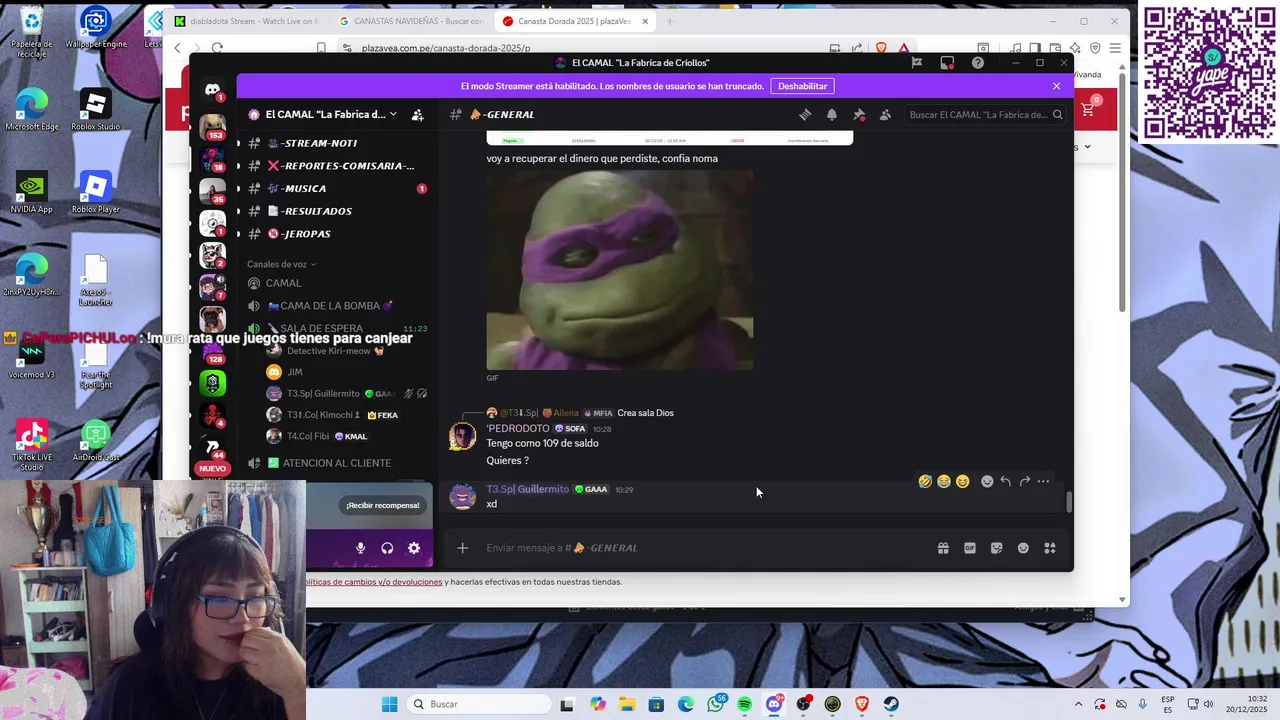This screenshot has width=1280, height=720.
Task: Deafen with the headphones icon
Action: pos(387,548)
